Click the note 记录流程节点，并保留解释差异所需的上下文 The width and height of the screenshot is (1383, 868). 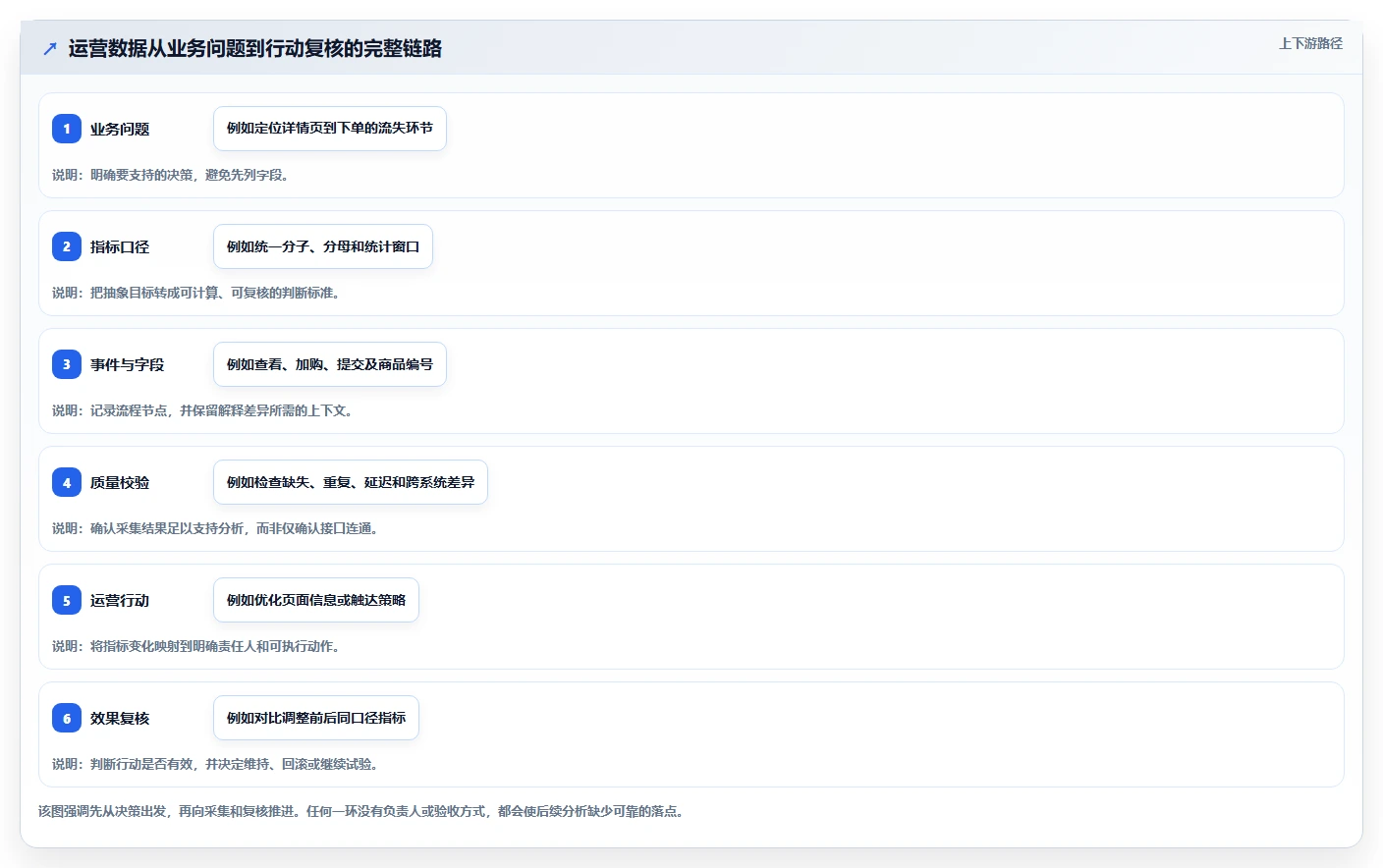point(202,410)
